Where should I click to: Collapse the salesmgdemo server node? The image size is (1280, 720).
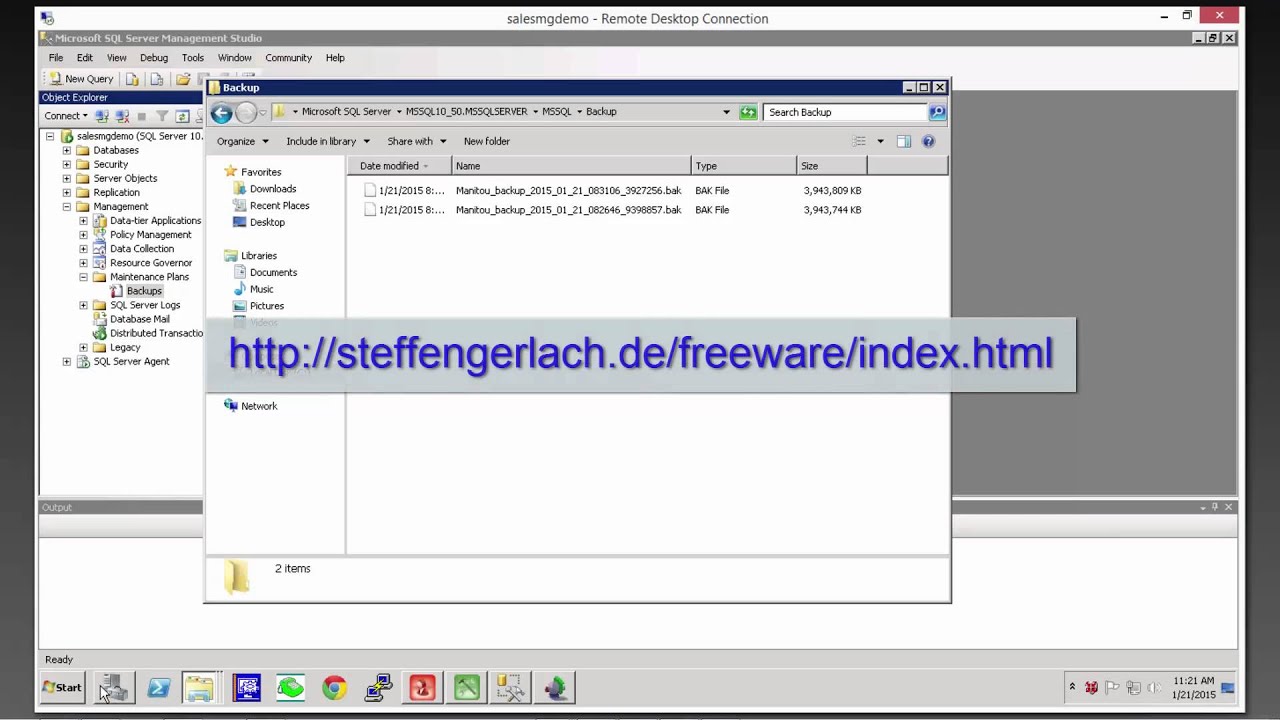(50, 136)
